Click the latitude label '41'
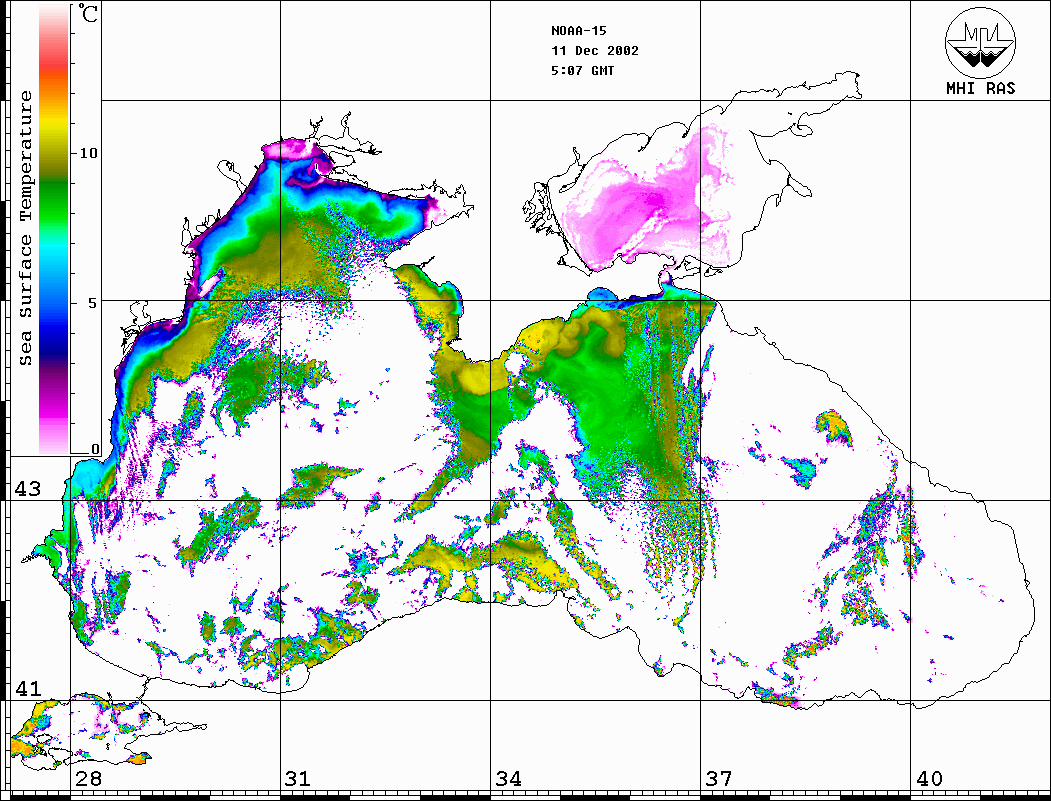 pos(28,688)
